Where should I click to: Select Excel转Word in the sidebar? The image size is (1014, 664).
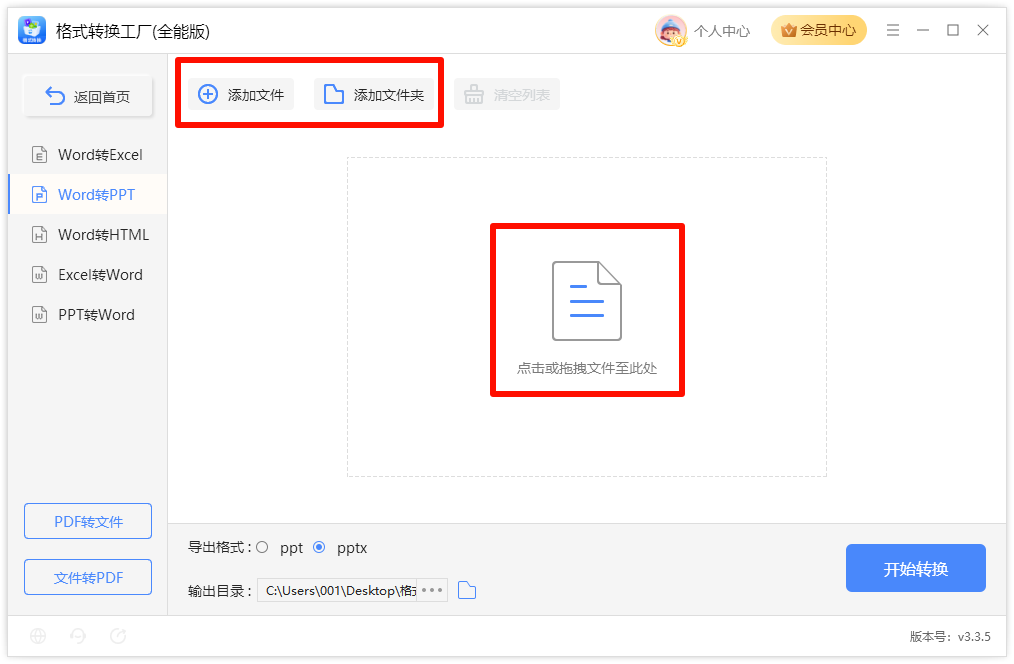[88, 275]
